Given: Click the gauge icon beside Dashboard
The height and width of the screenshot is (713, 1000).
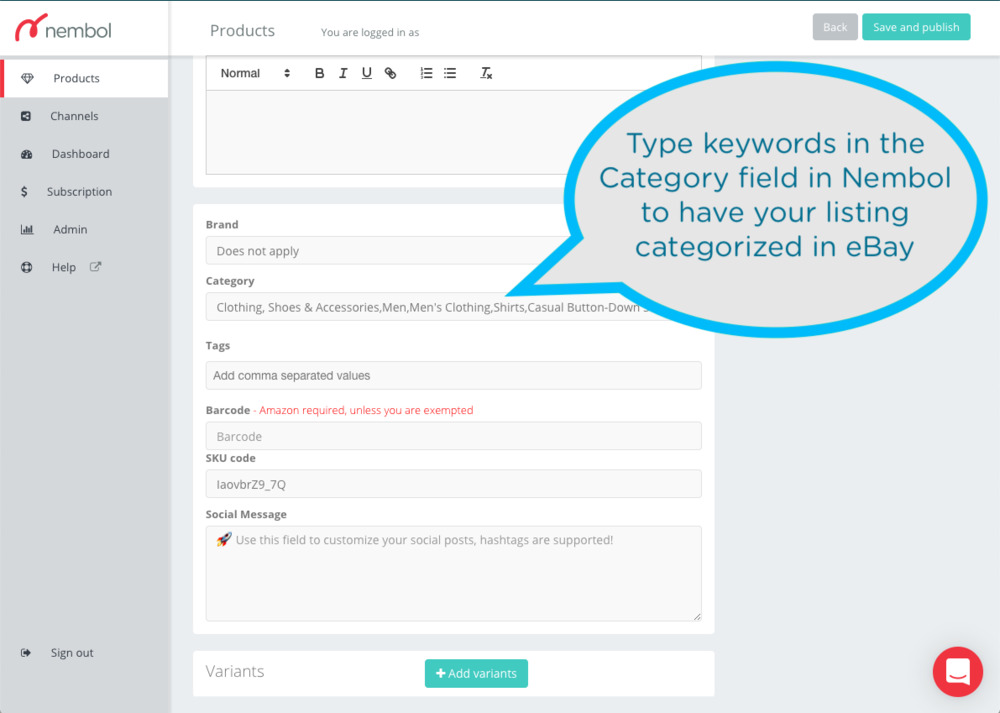Looking at the screenshot, I should [27, 154].
